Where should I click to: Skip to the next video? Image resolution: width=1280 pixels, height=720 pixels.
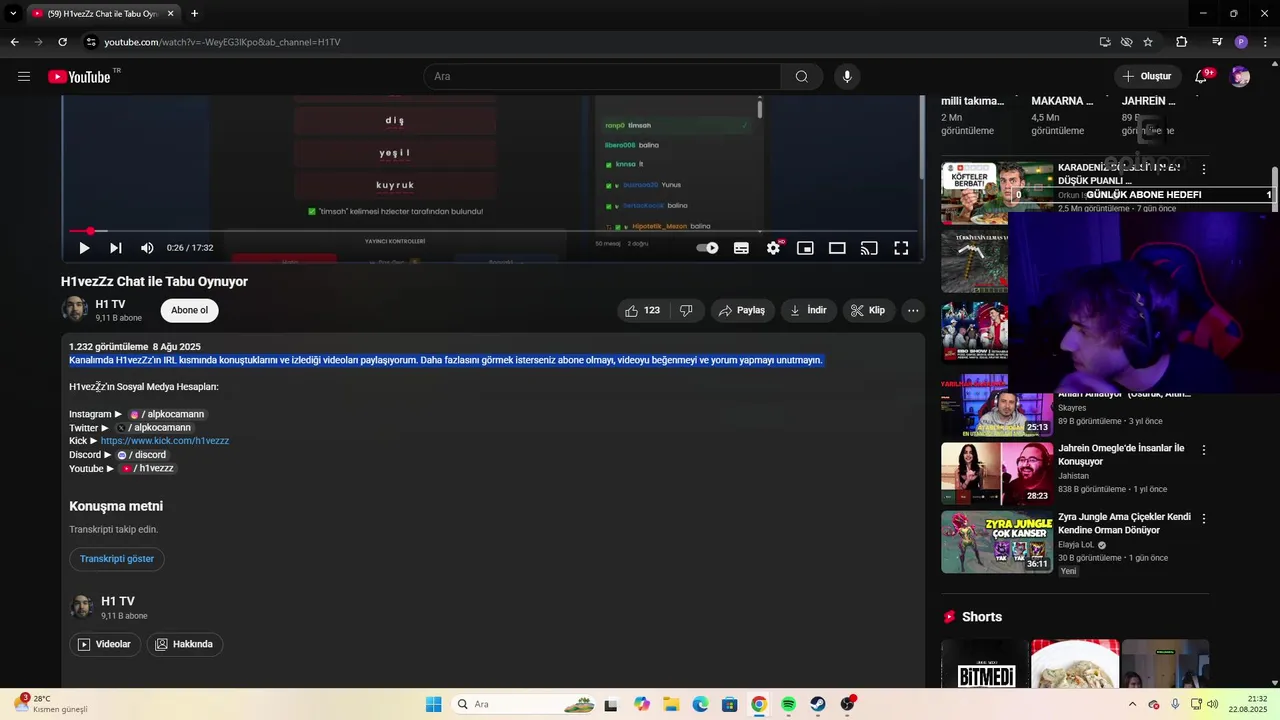[116, 248]
